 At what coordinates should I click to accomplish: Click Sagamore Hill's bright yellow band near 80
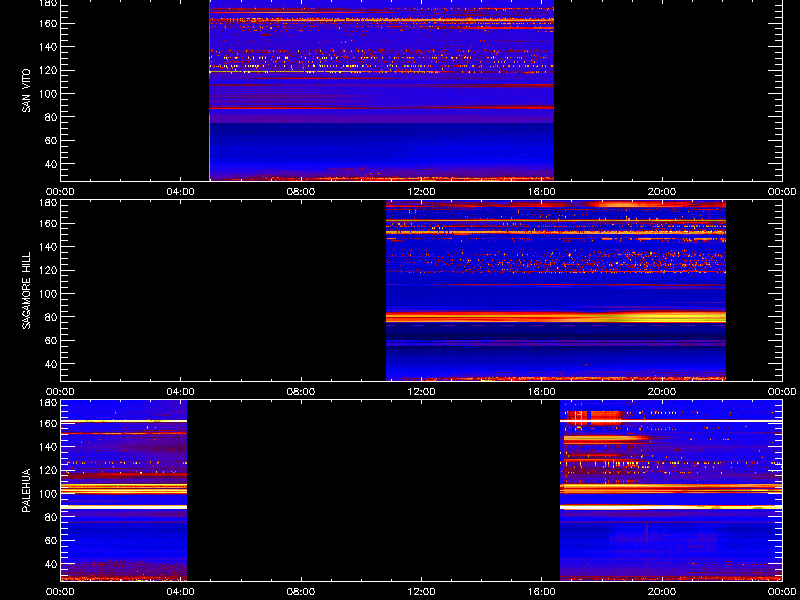[x=556, y=317]
